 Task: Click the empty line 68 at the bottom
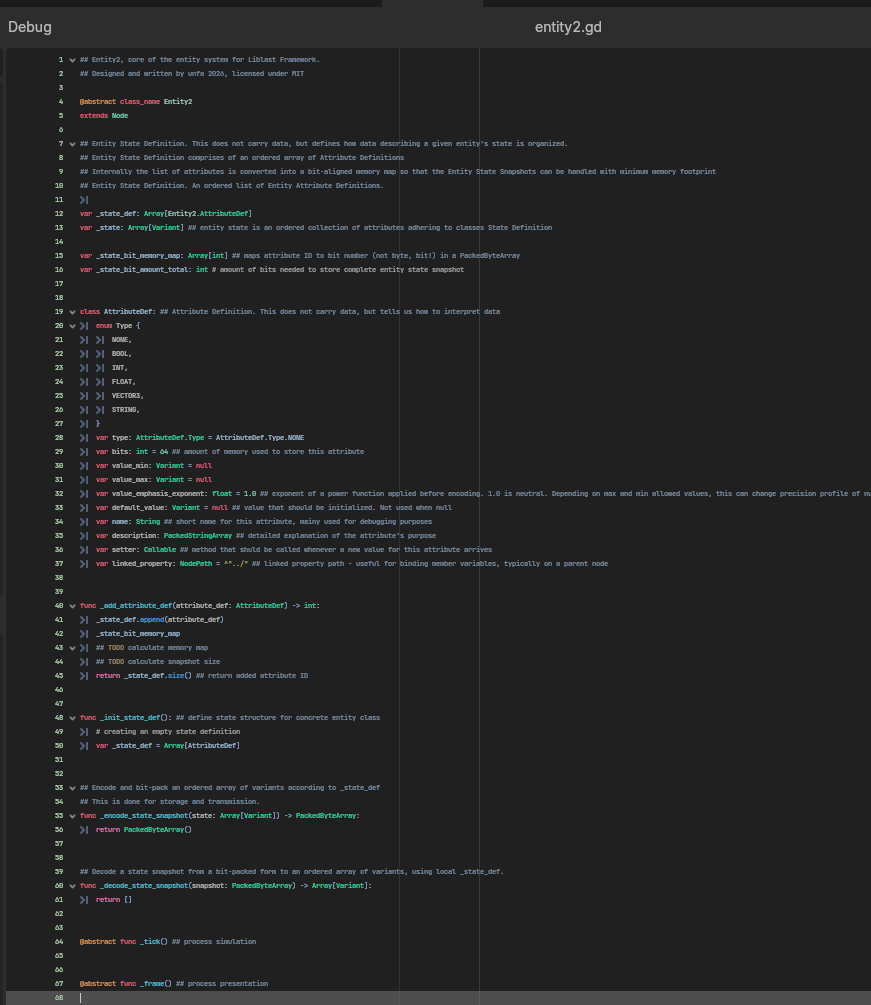[436, 997]
